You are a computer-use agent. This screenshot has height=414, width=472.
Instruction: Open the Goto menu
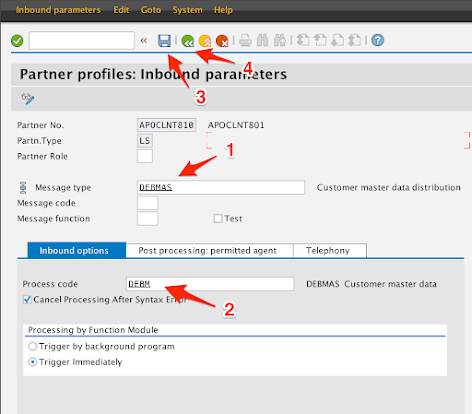[x=151, y=10]
